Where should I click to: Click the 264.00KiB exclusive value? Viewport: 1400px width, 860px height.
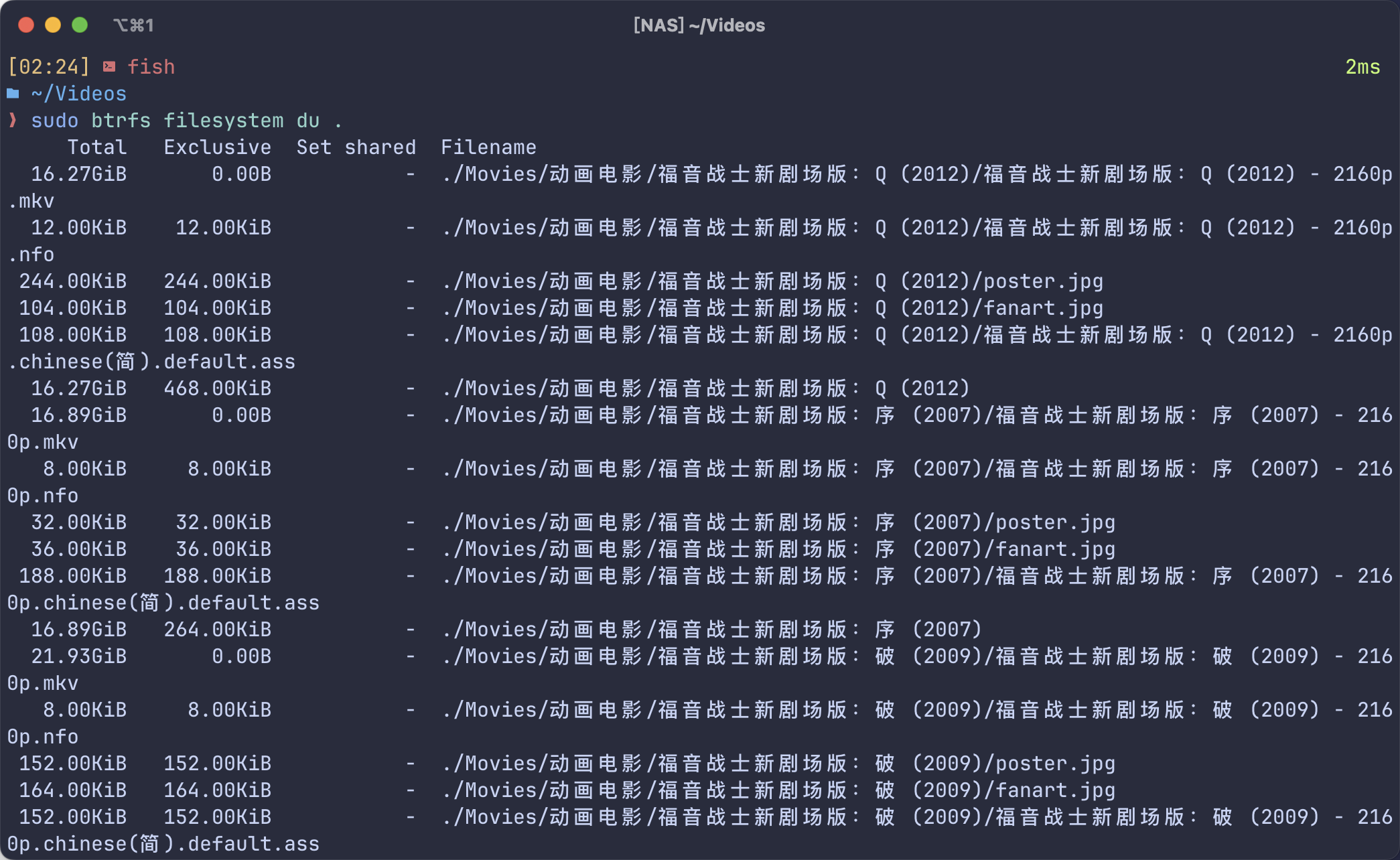(217, 629)
